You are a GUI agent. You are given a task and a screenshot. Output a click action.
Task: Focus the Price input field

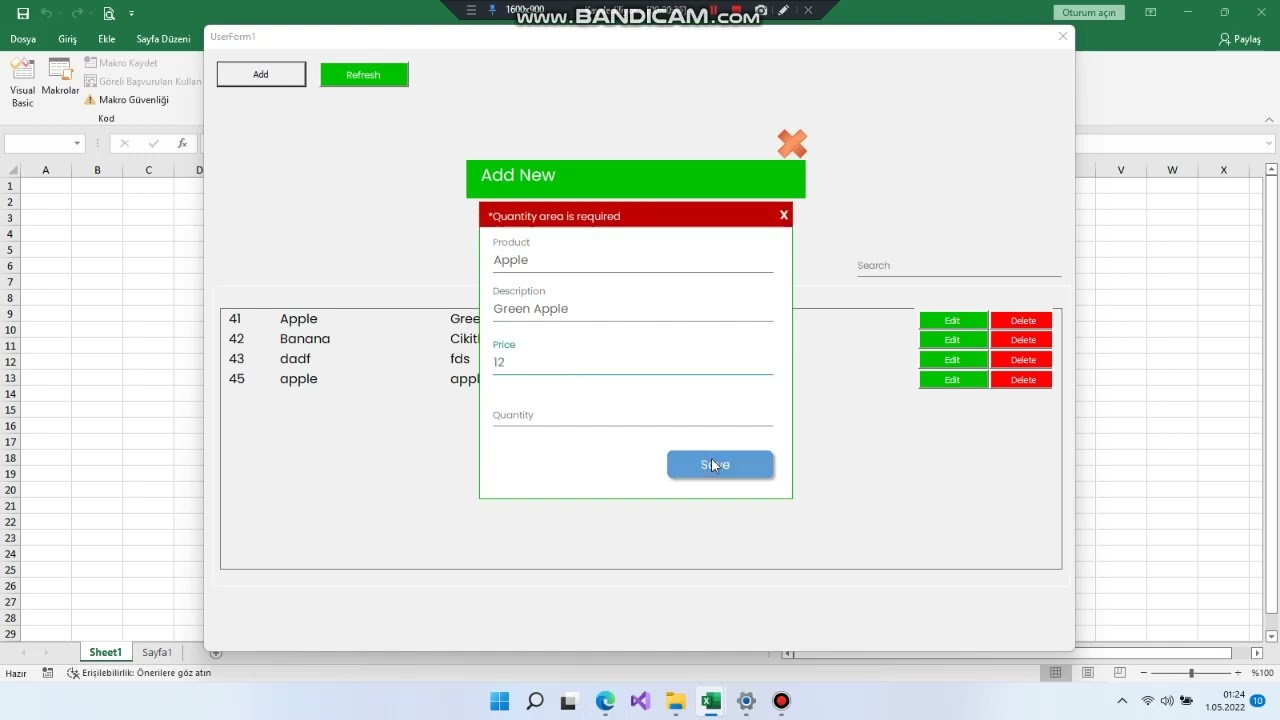(x=632, y=362)
